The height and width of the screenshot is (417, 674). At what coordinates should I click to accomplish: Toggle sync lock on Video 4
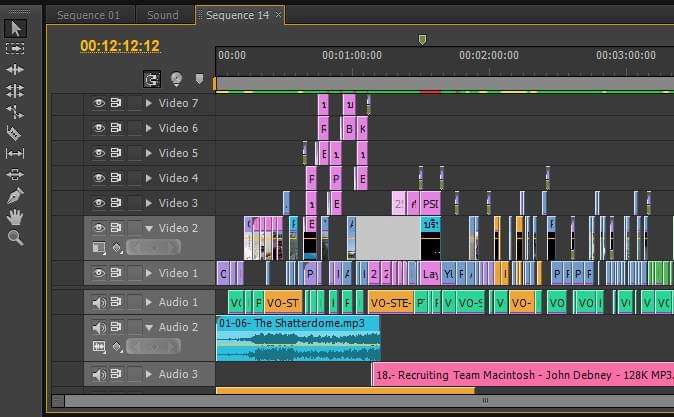(116, 178)
